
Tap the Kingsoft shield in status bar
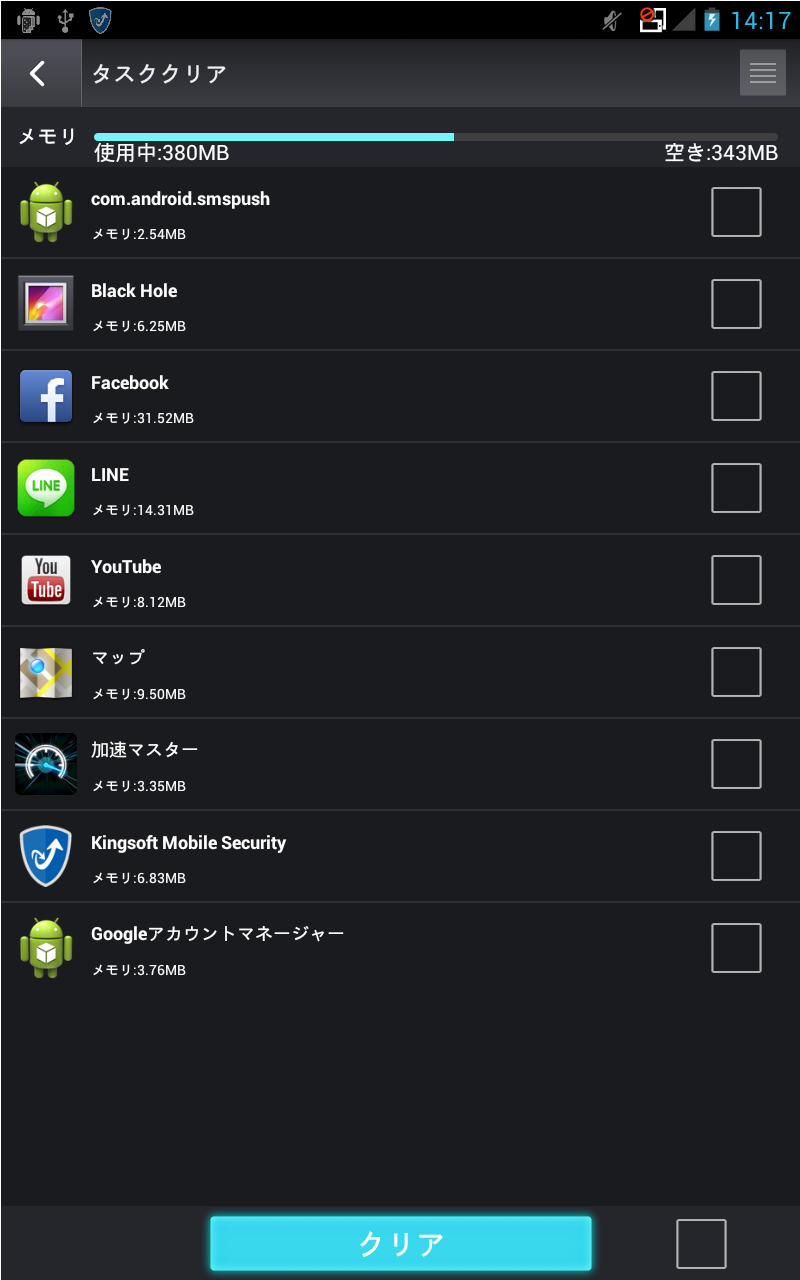click(100, 20)
